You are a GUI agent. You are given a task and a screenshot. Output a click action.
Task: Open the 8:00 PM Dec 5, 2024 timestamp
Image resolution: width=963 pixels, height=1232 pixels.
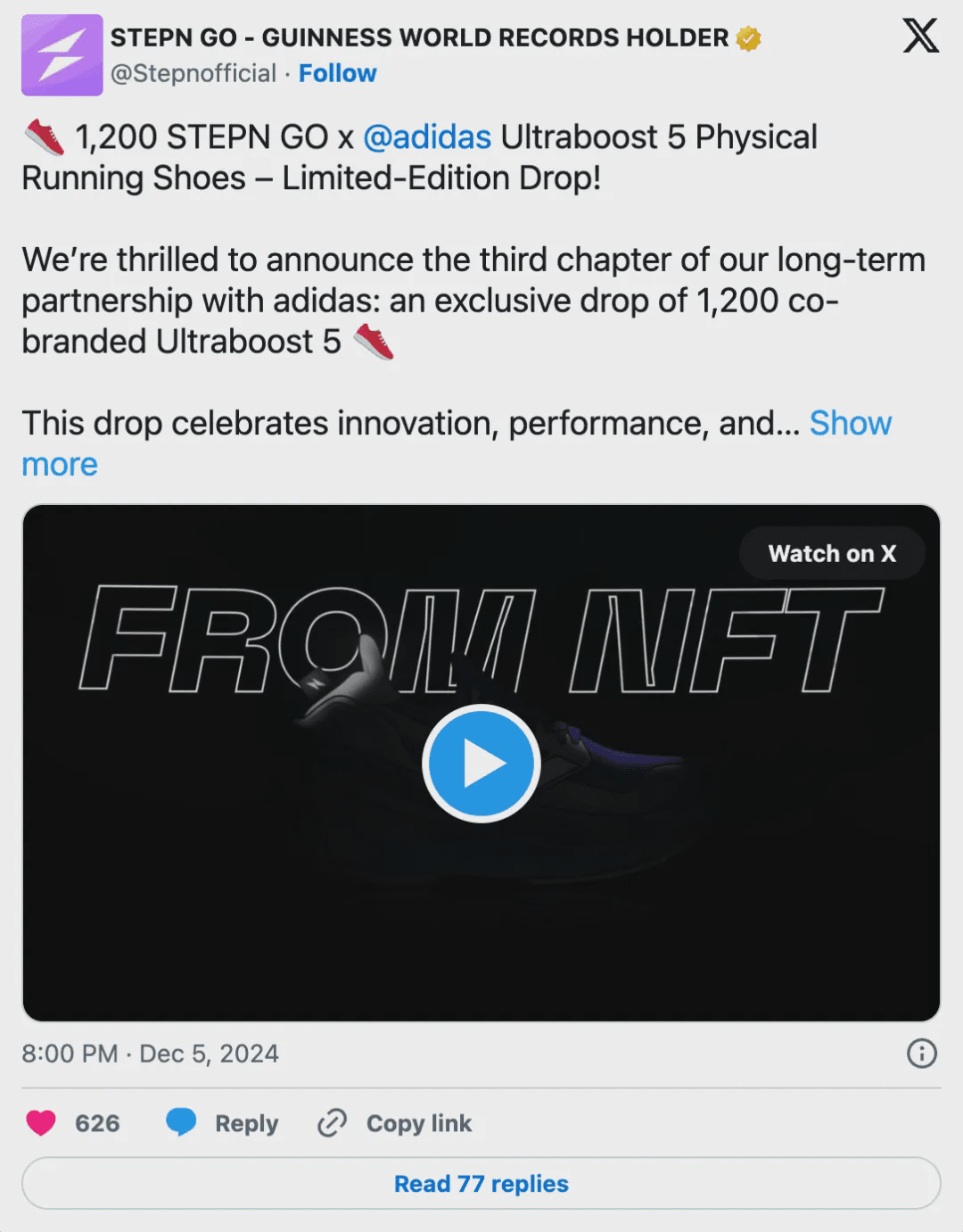[x=150, y=1054]
